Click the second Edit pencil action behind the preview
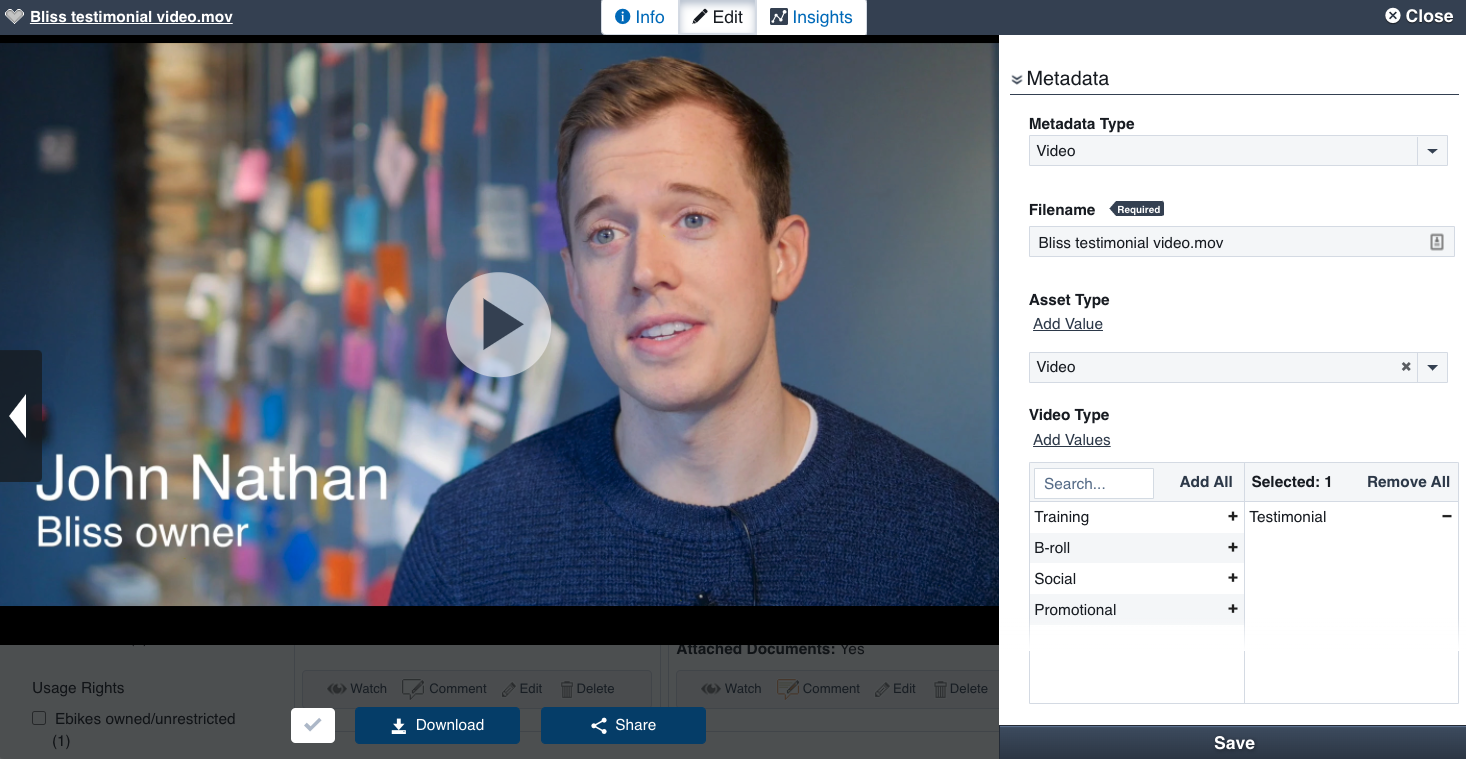 [x=895, y=688]
